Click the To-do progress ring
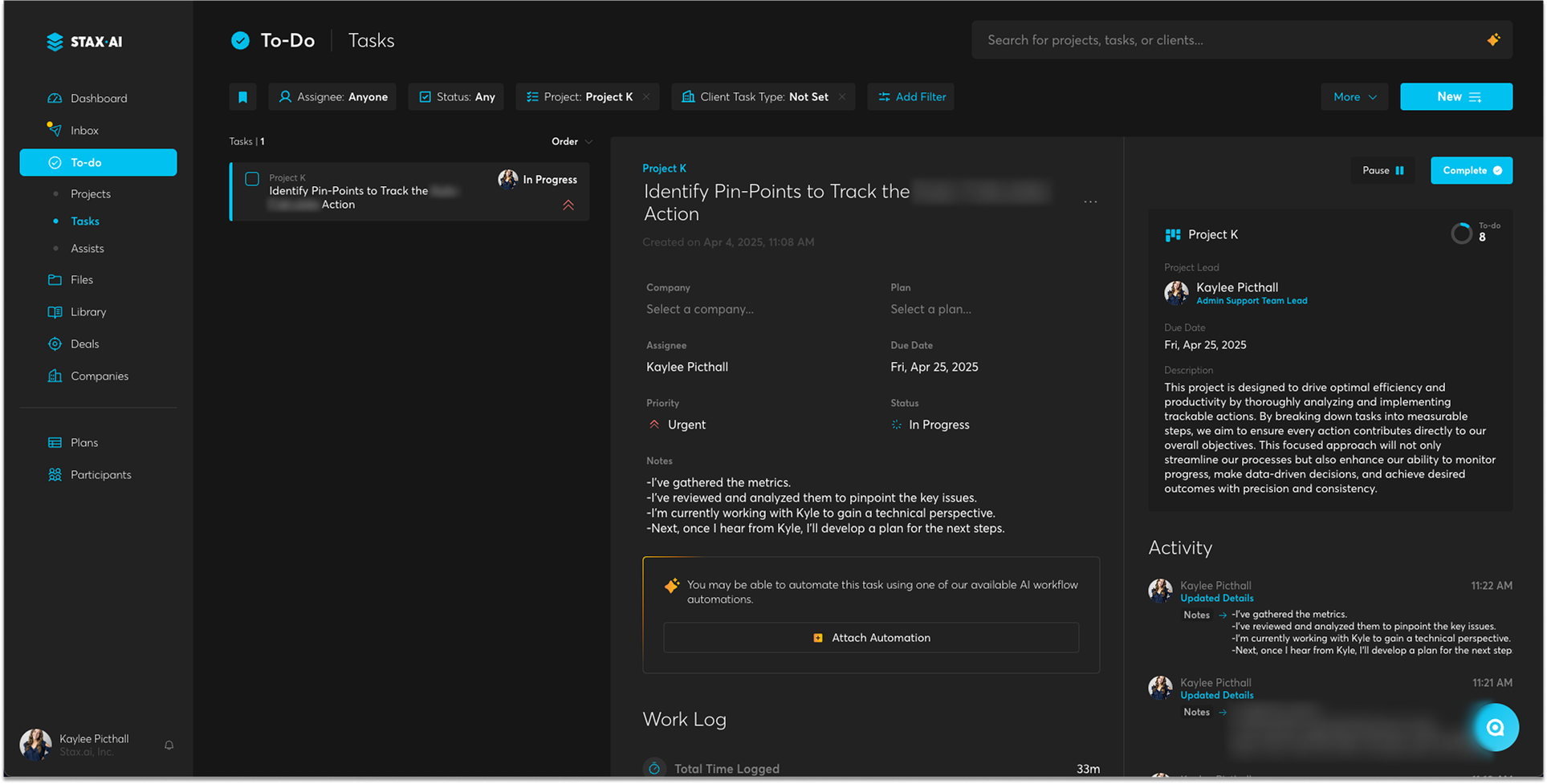The image size is (1547, 784). [x=1461, y=234]
